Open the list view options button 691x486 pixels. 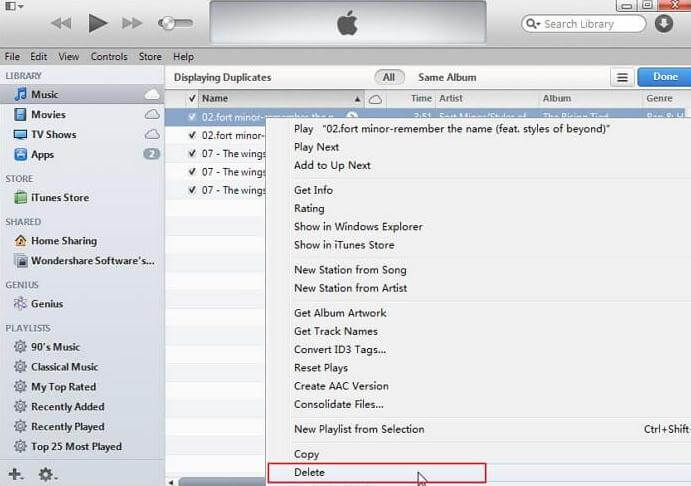click(x=622, y=78)
